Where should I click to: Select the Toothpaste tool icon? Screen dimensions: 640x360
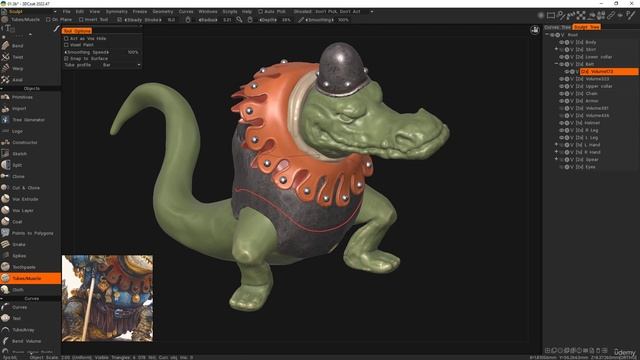click(x=5, y=267)
